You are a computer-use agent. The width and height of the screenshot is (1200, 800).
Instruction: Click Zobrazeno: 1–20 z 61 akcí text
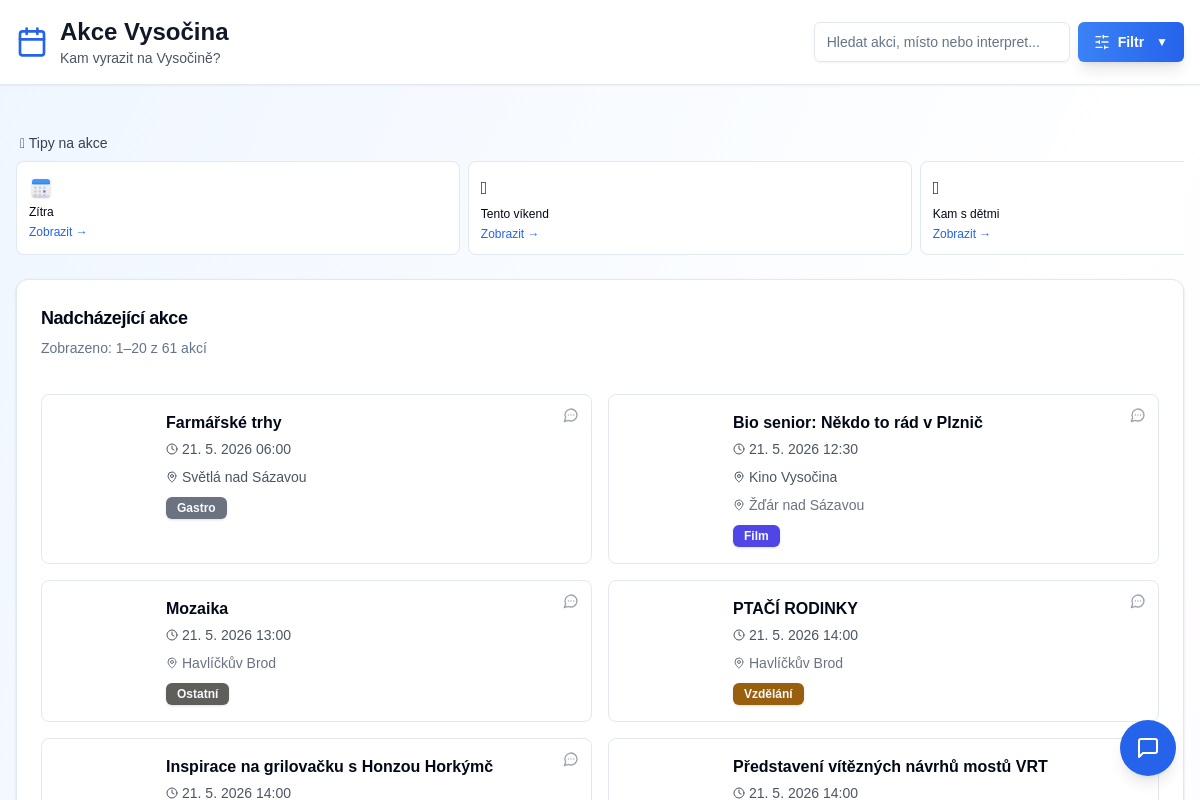(x=124, y=348)
